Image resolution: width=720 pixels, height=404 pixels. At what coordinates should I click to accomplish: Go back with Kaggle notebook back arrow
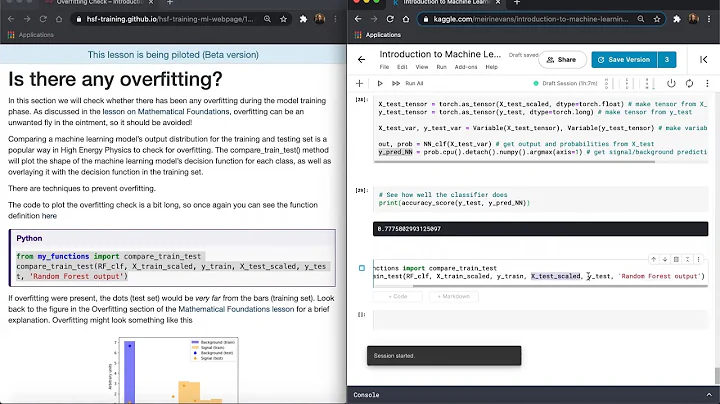pyautogui.click(x=361, y=60)
